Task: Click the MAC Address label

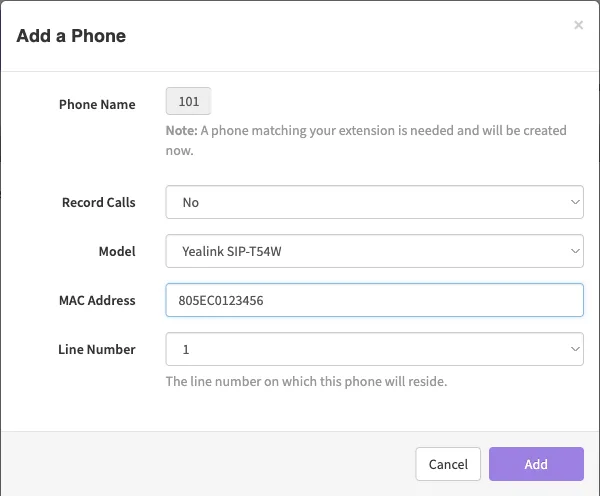Action: pyautogui.click(x=97, y=300)
